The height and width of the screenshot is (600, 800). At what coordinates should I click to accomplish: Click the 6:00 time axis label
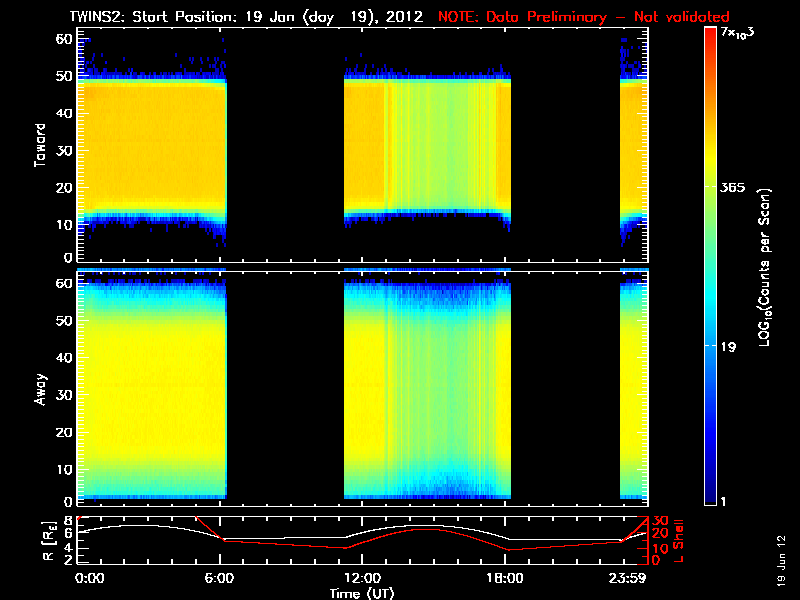tap(219, 578)
